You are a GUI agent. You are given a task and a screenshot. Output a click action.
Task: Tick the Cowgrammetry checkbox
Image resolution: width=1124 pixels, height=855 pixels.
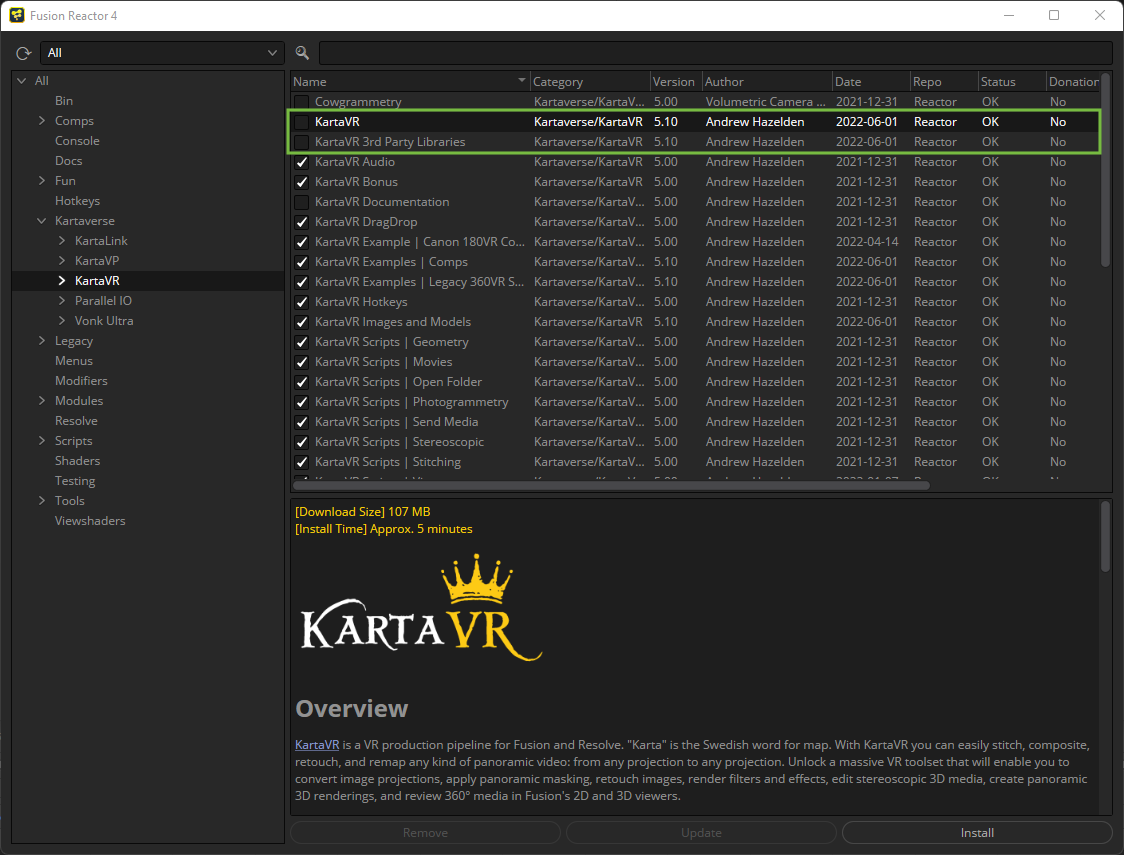302,102
